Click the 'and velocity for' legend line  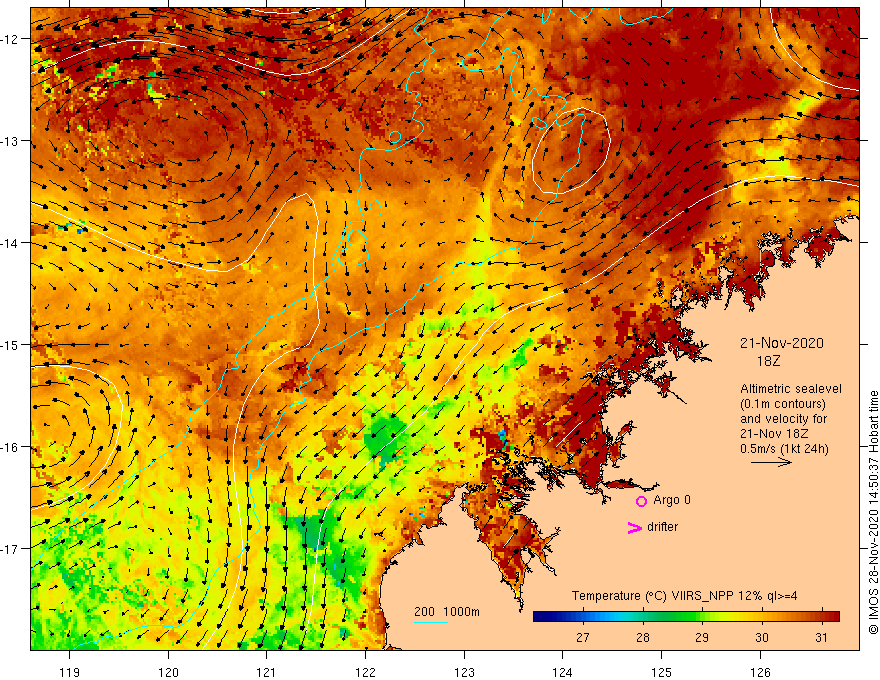(783, 419)
